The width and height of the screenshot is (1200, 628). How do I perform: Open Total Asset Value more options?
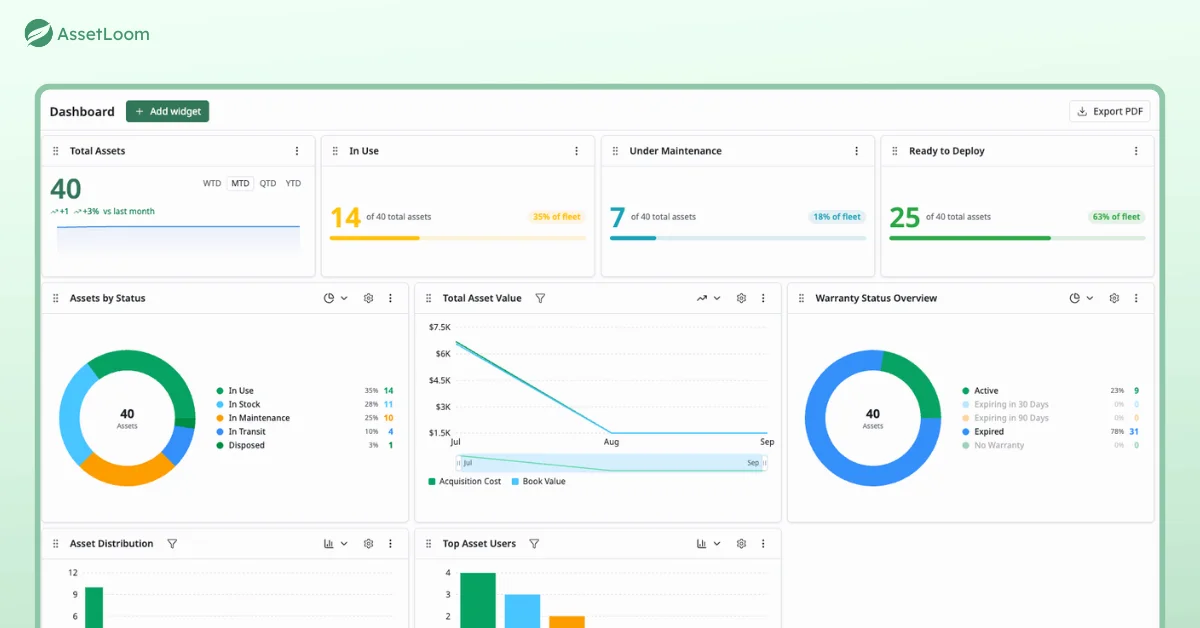(763, 298)
